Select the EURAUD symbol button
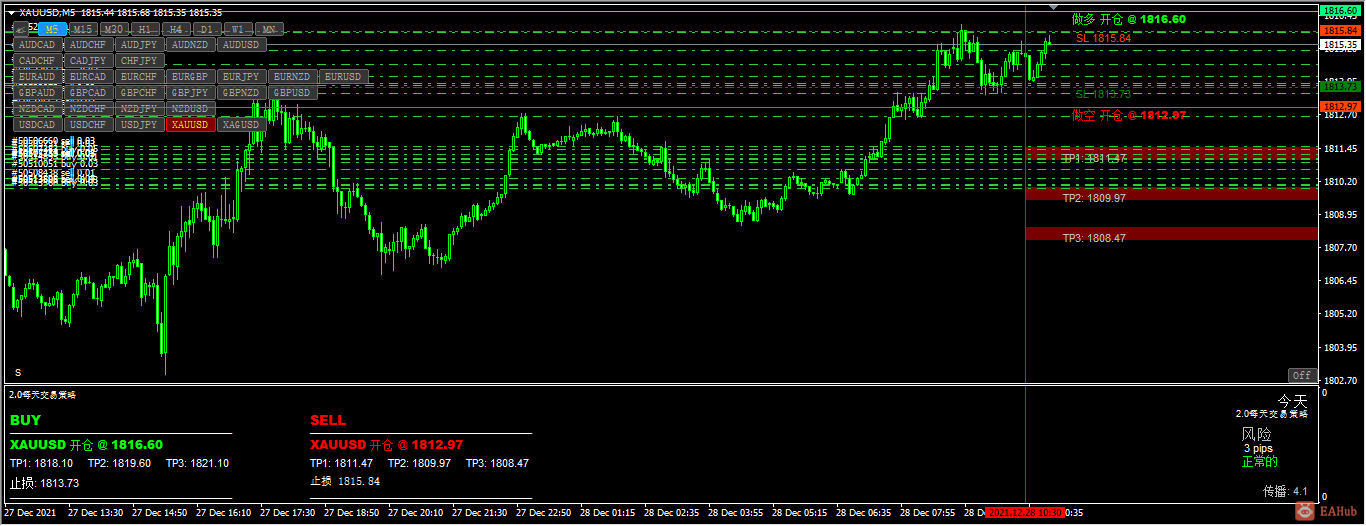 click(38, 77)
